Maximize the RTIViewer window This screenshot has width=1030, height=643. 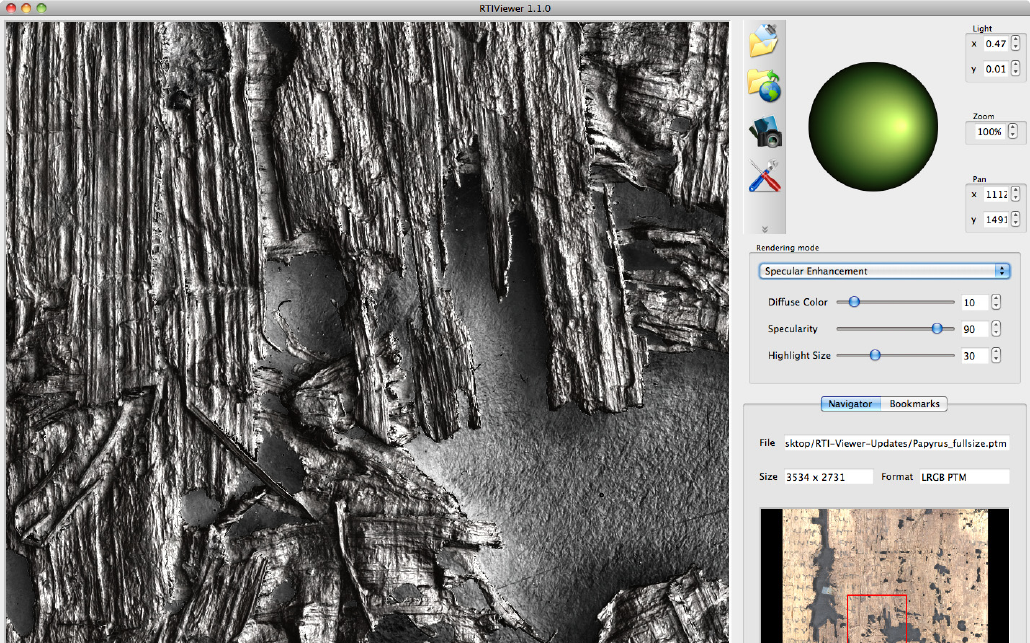click(x=41, y=9)
